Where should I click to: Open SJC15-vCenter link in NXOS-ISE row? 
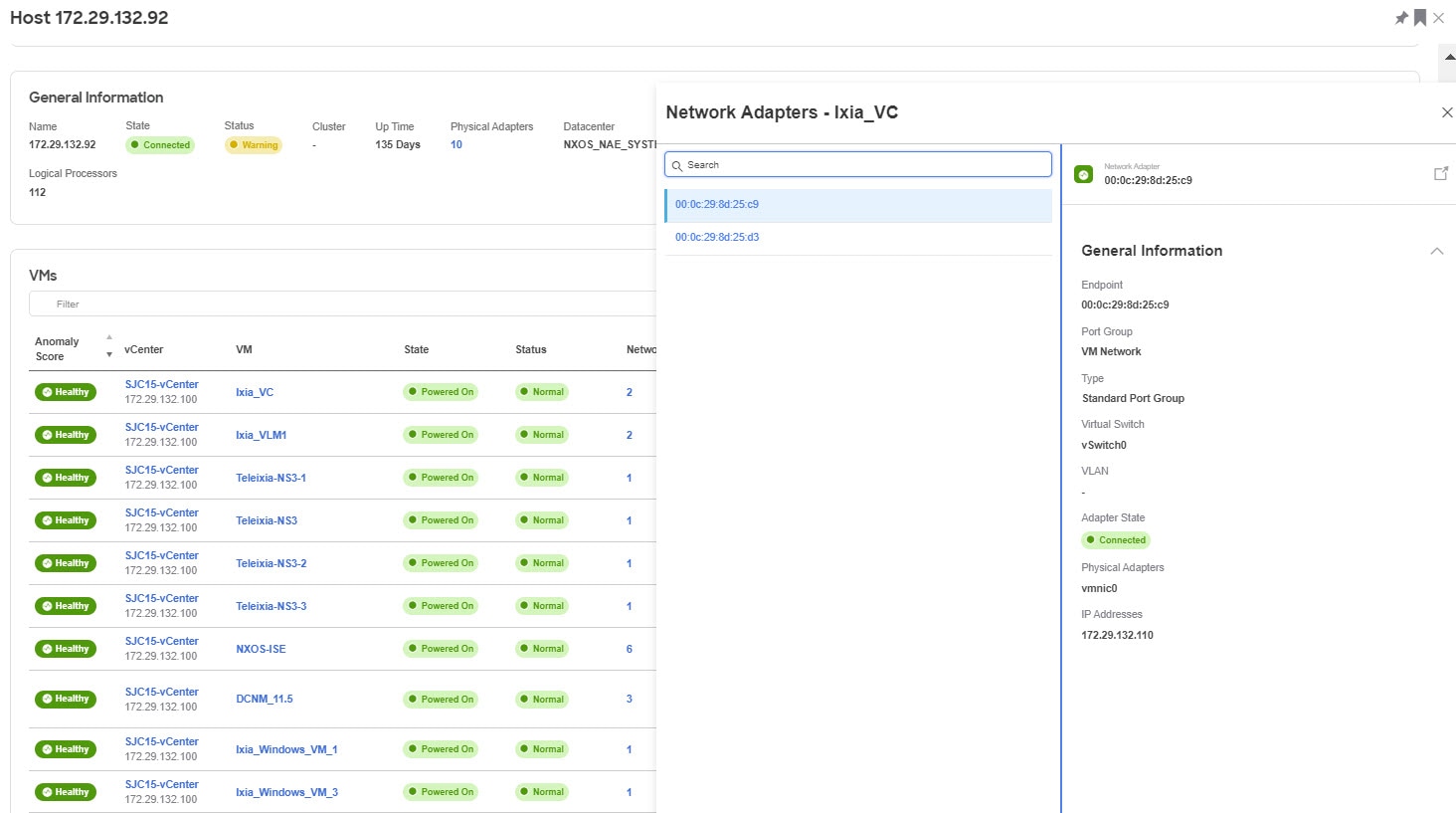(x=162, y=641)
